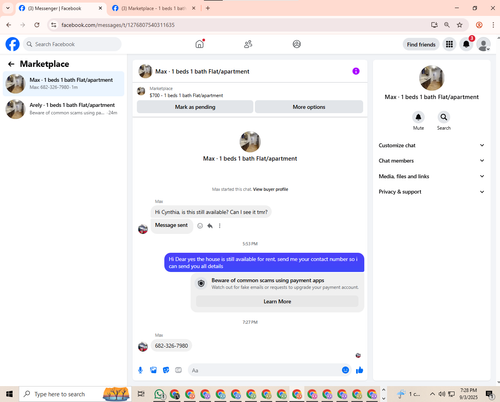Switch to Marketplace - 1 beds tab

coord(154,8)
